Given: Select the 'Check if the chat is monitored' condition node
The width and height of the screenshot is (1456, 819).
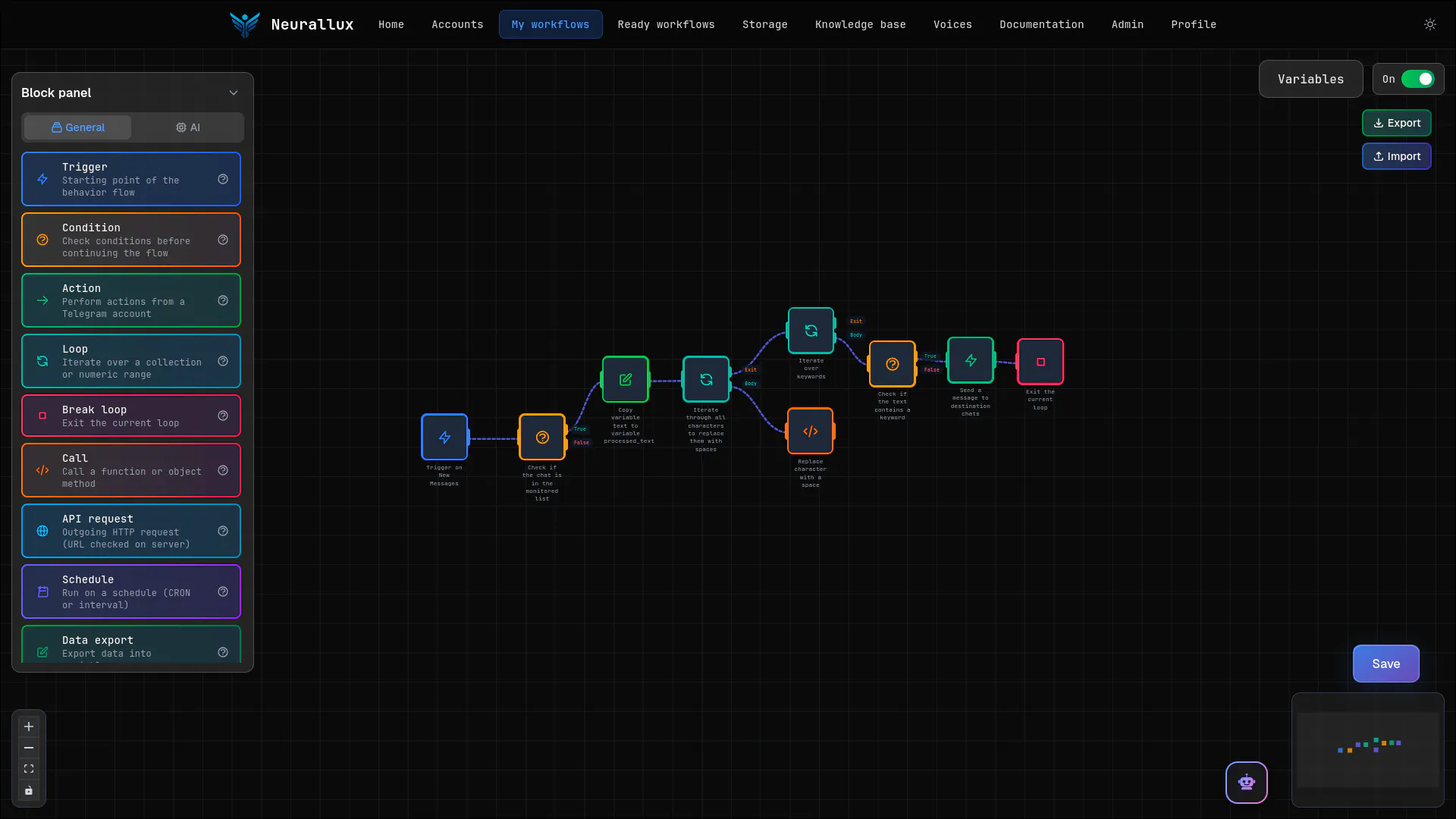Looking at the screenshot, I should (x=542, y=437).
